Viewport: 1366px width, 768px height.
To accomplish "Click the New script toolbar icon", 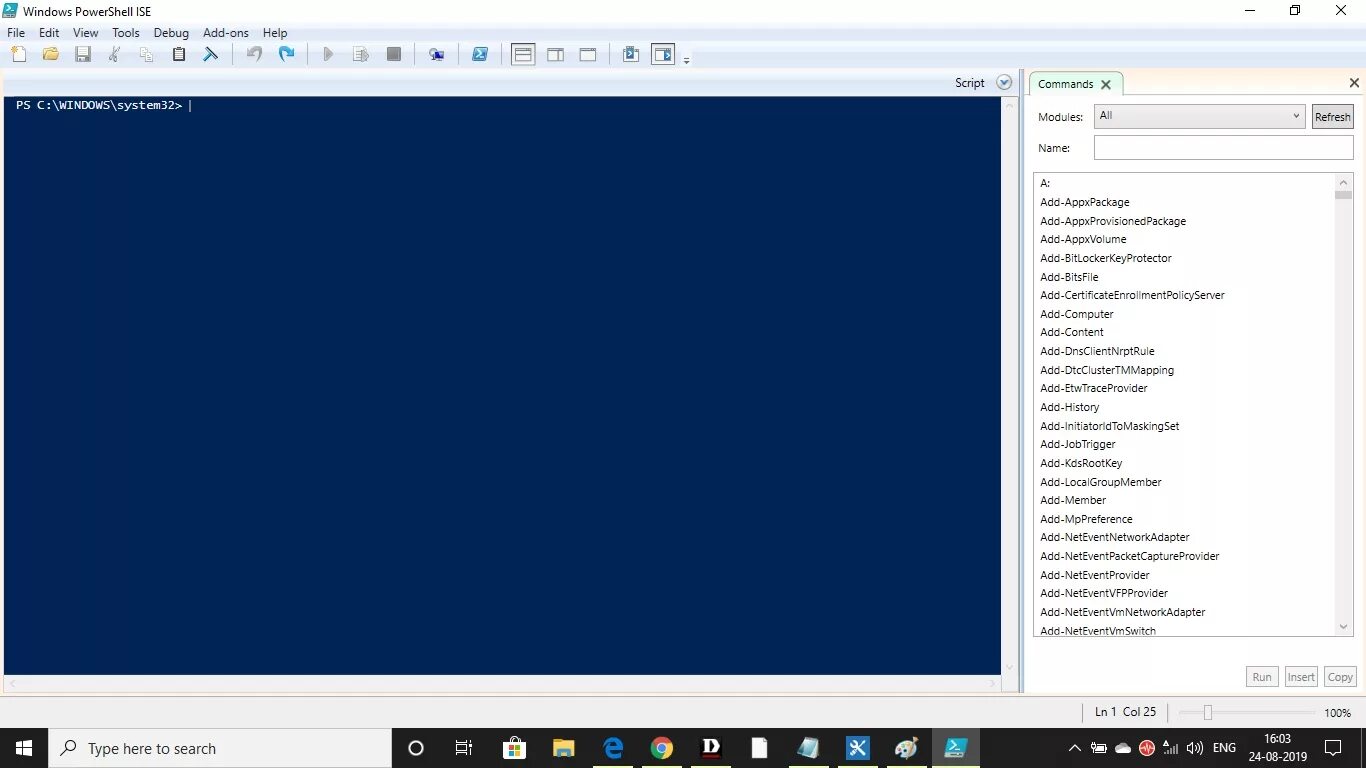I will [x=18, y=55].
